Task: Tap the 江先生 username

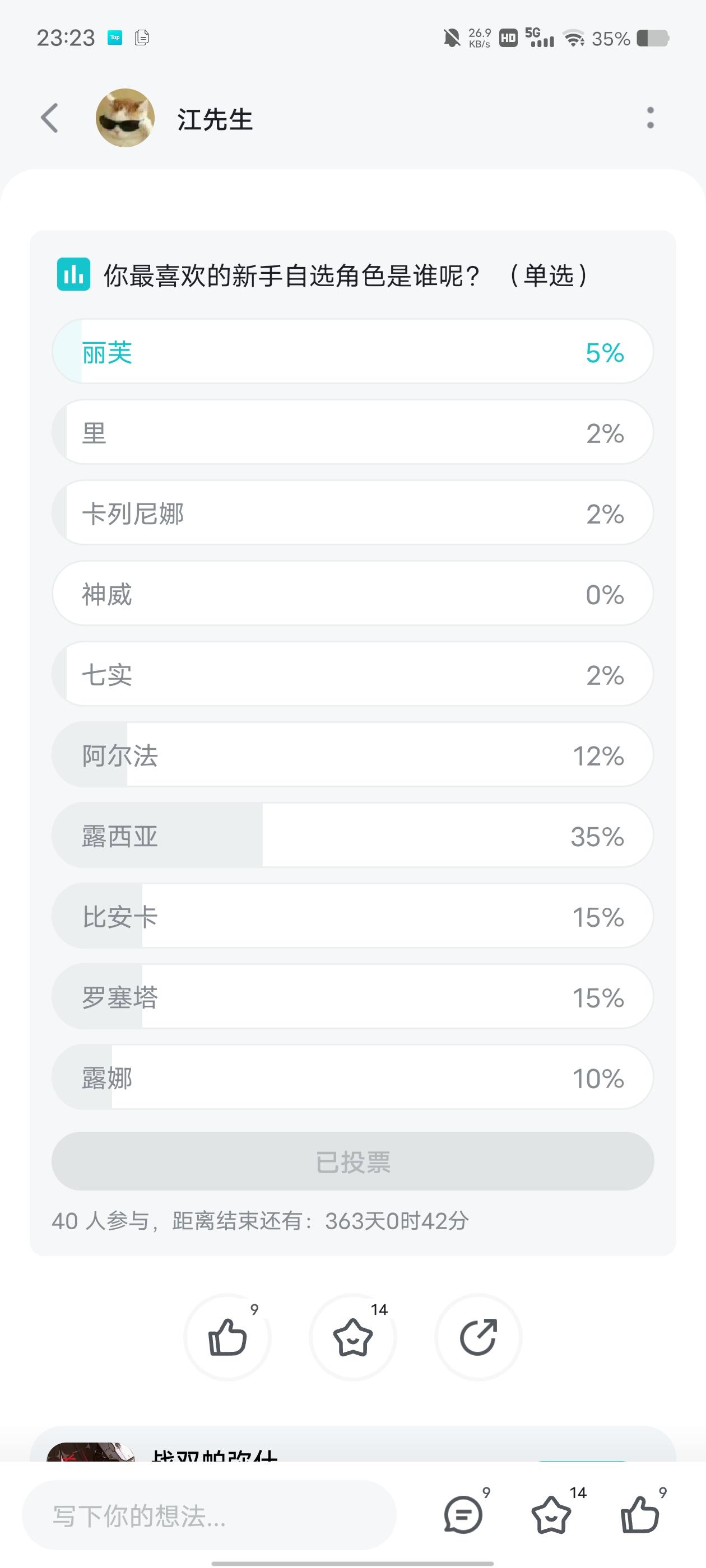Action: click(x=215, y=119)
